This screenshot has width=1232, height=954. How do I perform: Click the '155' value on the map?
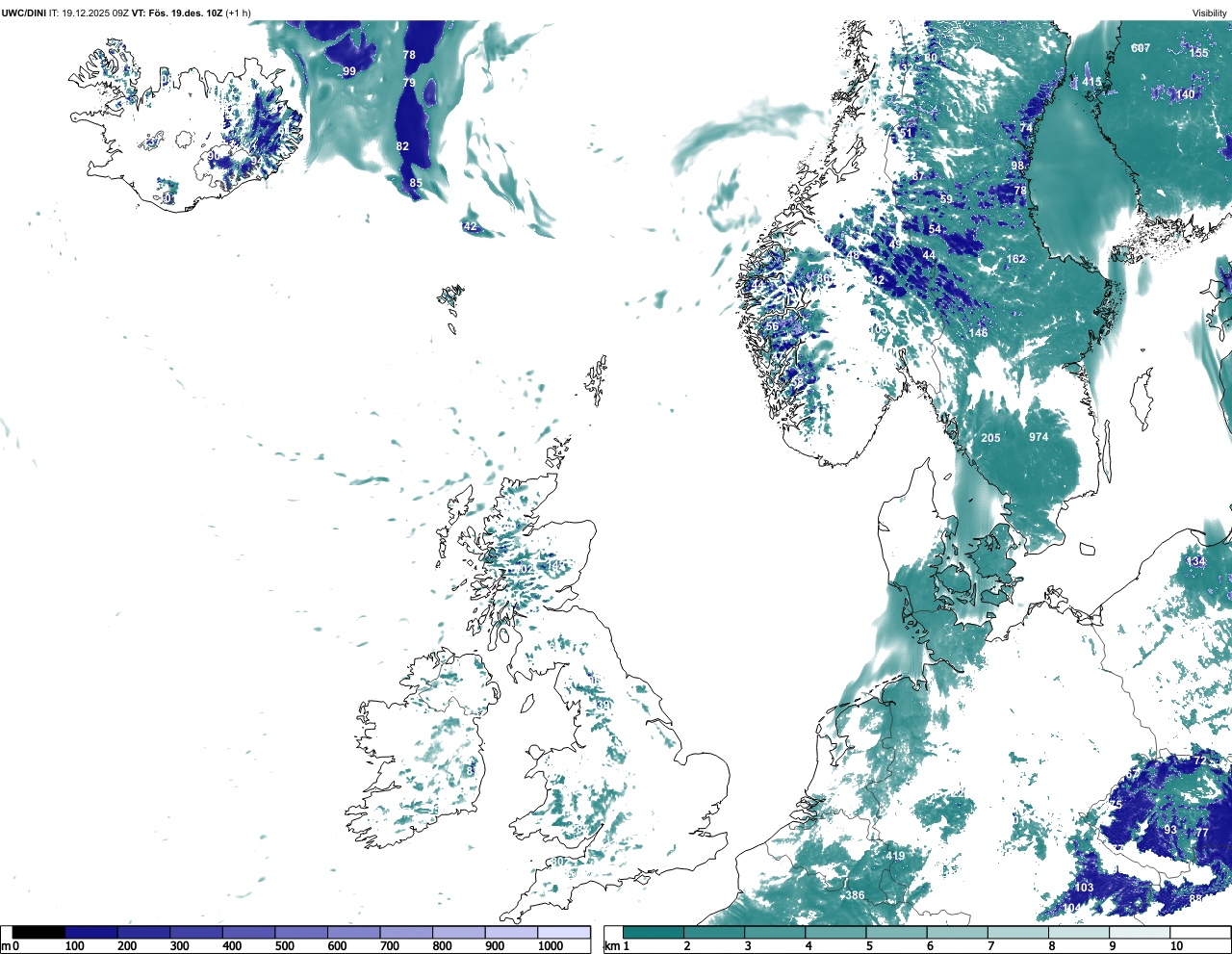(1198, 53)
